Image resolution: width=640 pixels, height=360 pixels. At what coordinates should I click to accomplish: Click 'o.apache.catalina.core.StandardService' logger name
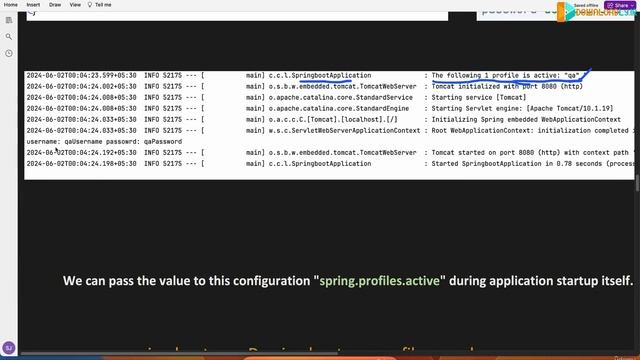click(x=340, y=98)
